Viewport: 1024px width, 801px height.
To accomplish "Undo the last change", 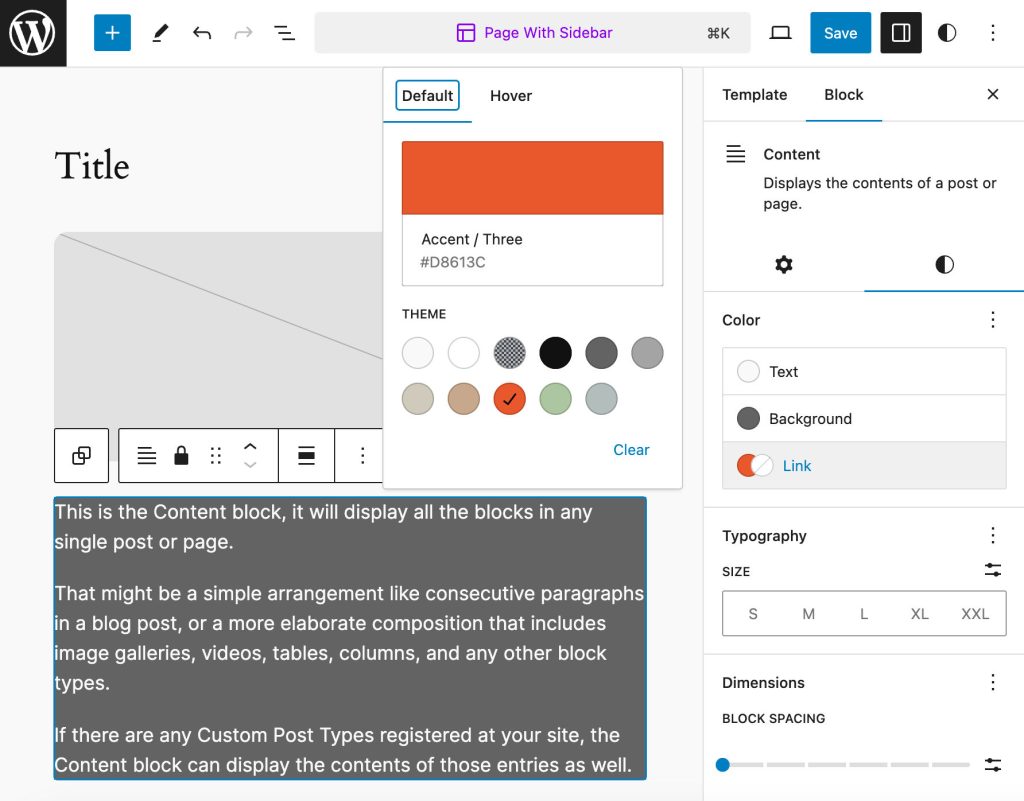I will [x=201, y=32].
